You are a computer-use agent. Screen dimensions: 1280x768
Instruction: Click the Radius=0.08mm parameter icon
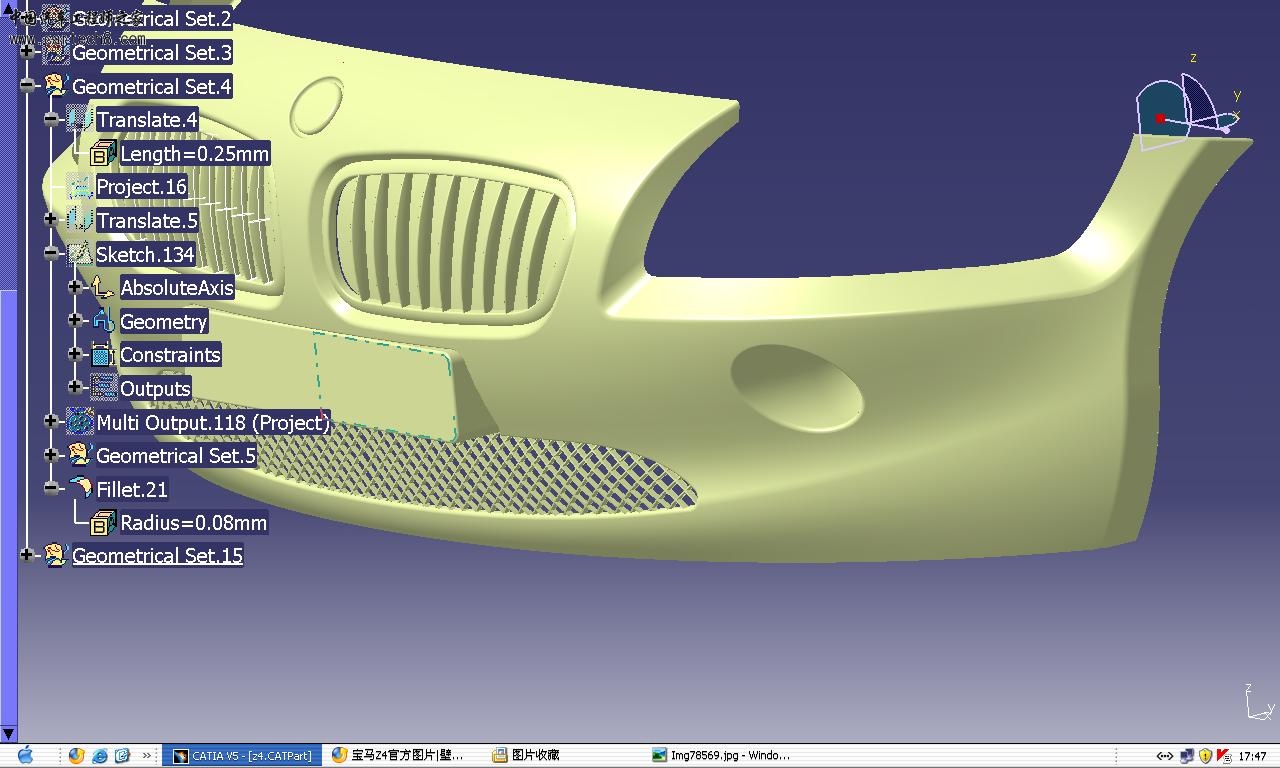click(103, 522)
